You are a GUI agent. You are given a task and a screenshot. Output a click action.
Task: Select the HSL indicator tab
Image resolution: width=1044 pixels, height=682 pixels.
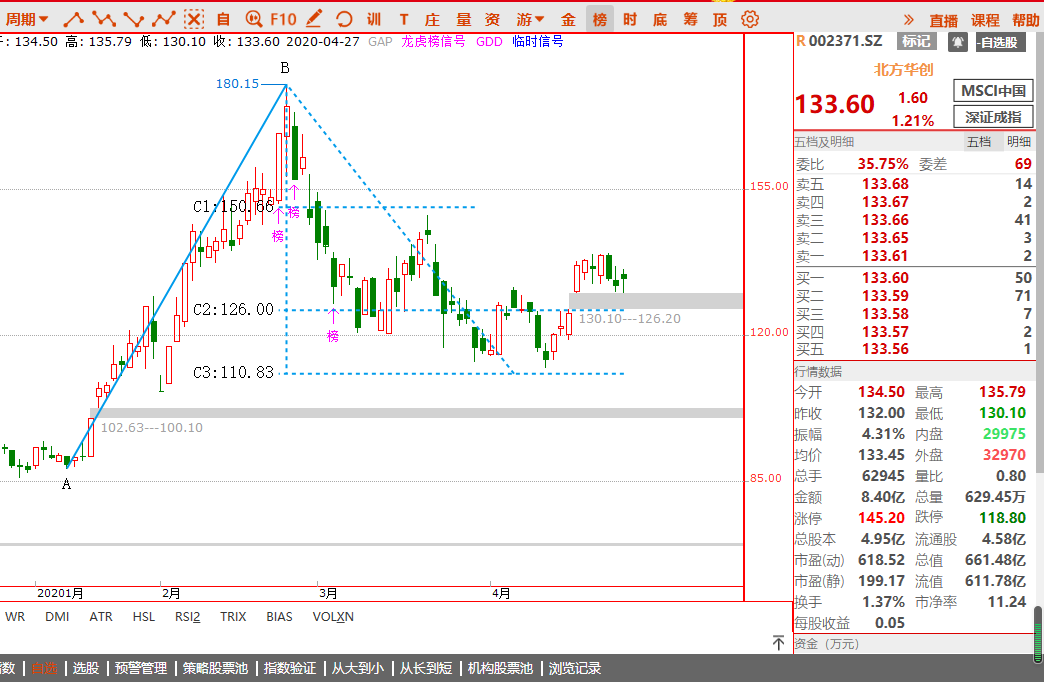tap(144, 617)
